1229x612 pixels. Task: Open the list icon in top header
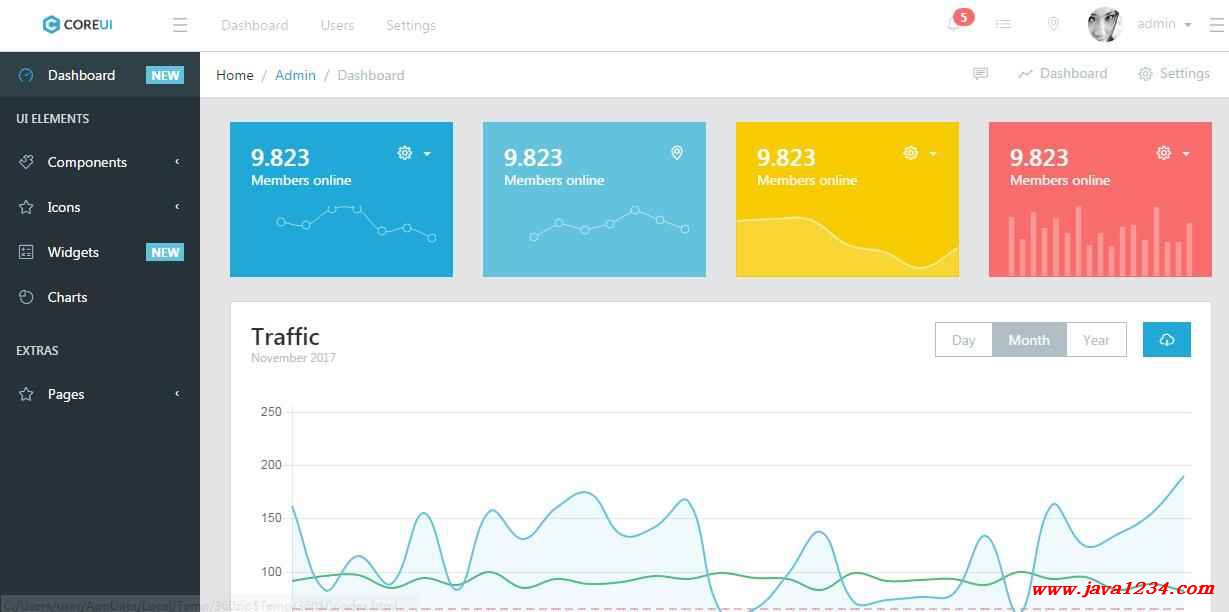1003,24
